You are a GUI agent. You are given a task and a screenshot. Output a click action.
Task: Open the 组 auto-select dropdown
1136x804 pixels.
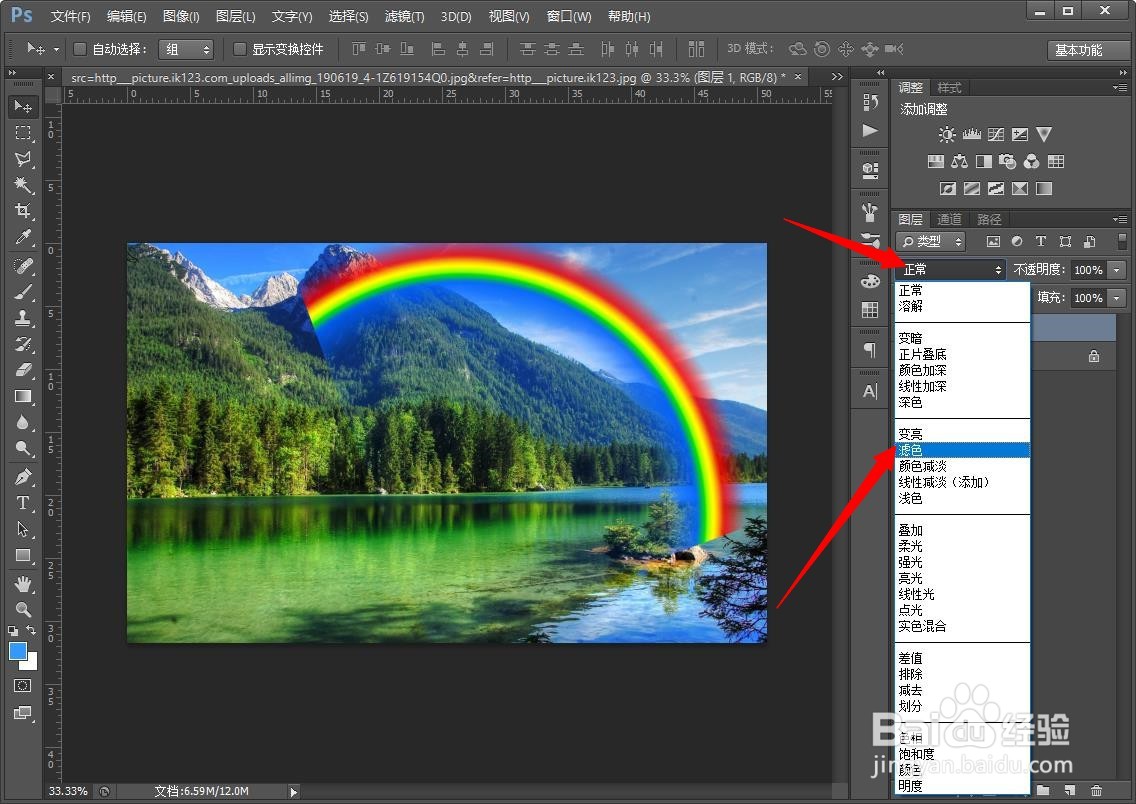[186, 49]
